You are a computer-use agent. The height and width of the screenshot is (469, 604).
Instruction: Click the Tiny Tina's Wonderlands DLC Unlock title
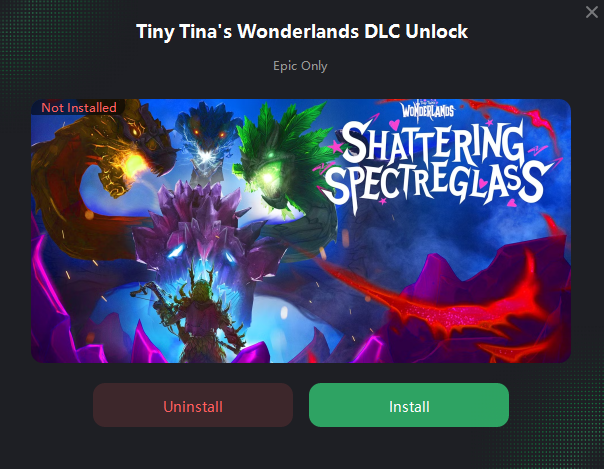click(302, 31)
